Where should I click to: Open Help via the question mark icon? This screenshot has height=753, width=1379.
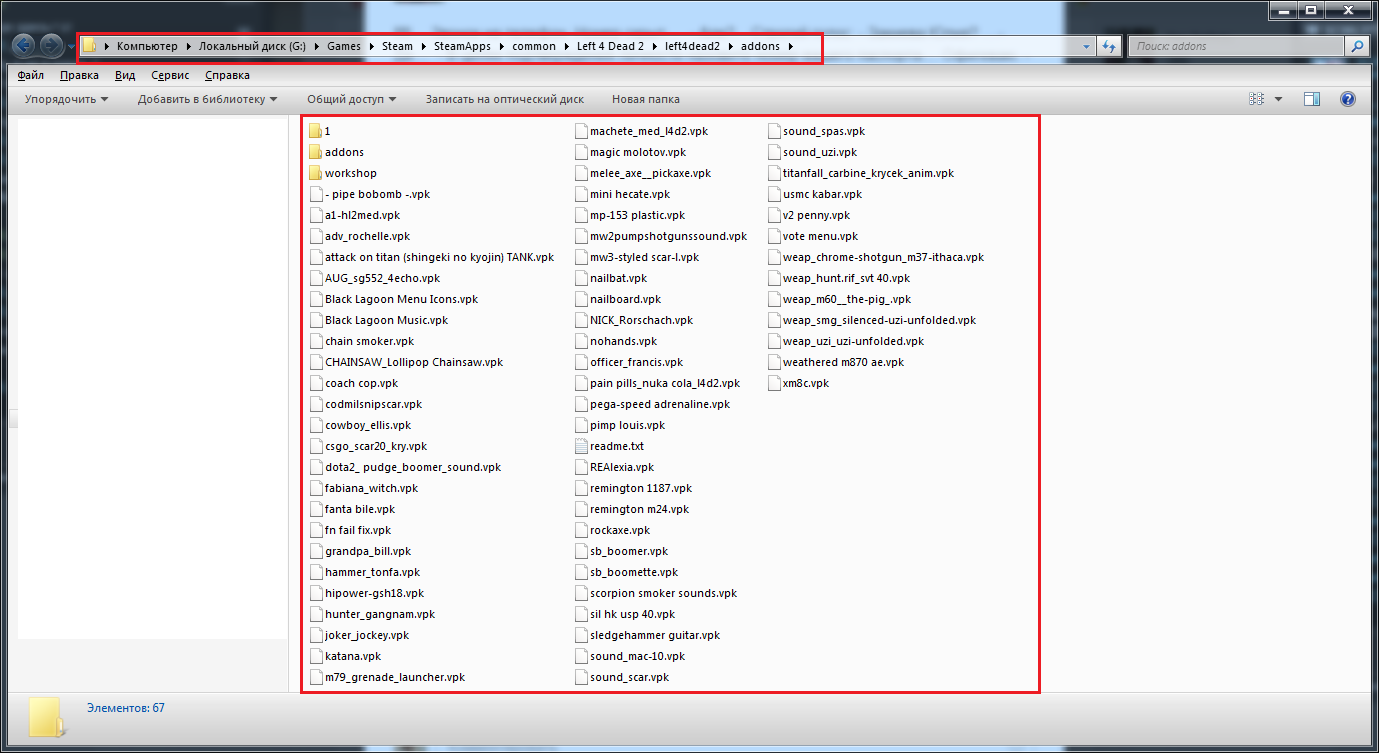1347,99
